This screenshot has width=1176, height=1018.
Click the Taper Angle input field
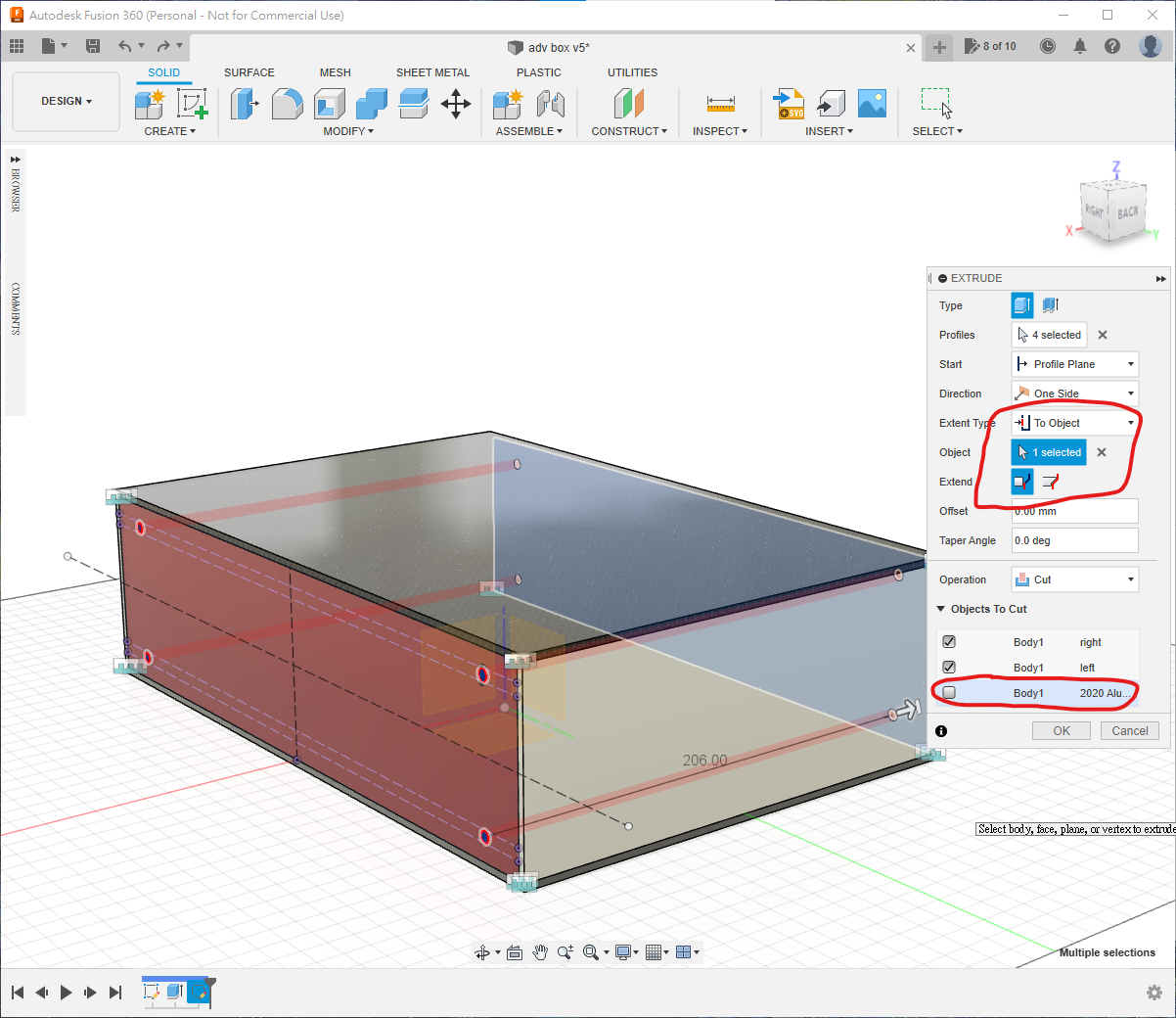click(1074, 540)
